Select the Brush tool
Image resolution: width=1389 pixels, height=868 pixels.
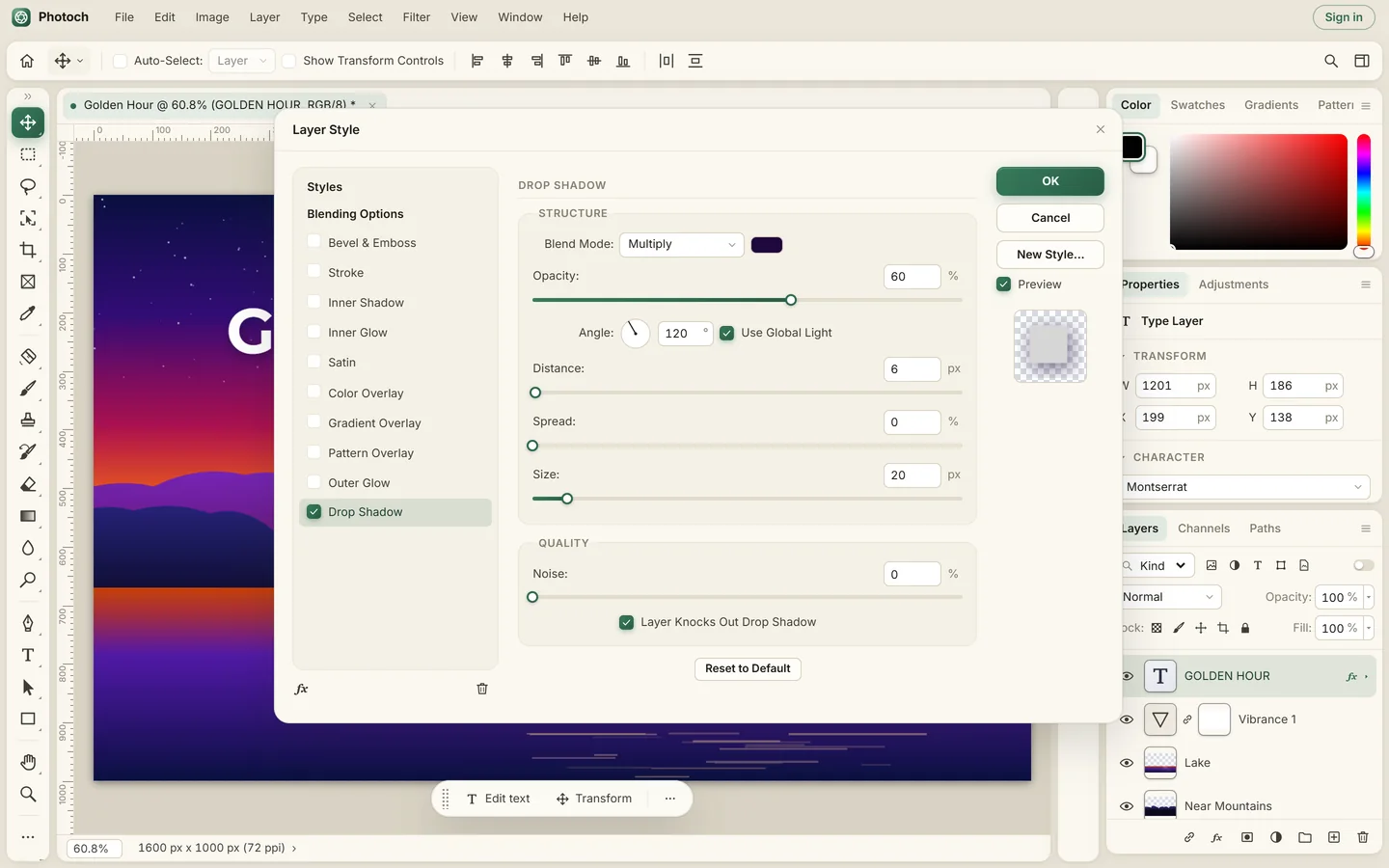28,388
